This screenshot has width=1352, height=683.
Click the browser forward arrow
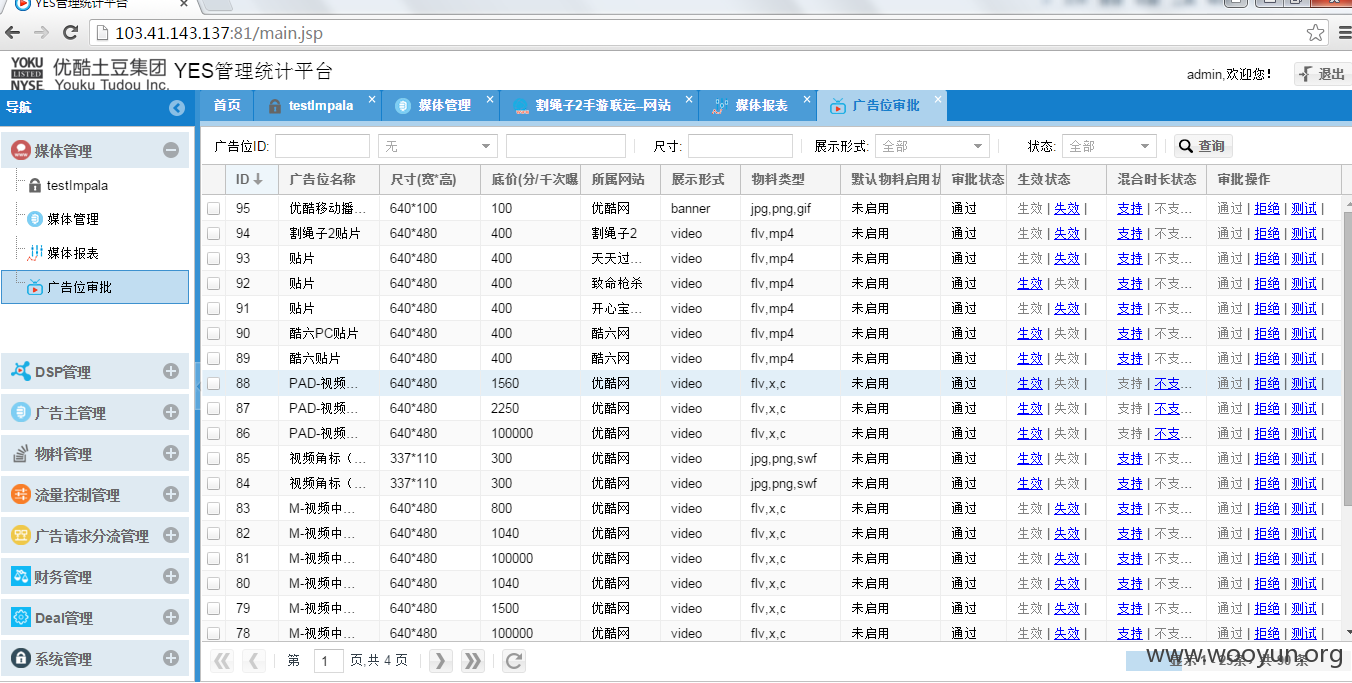pos(41,33)
